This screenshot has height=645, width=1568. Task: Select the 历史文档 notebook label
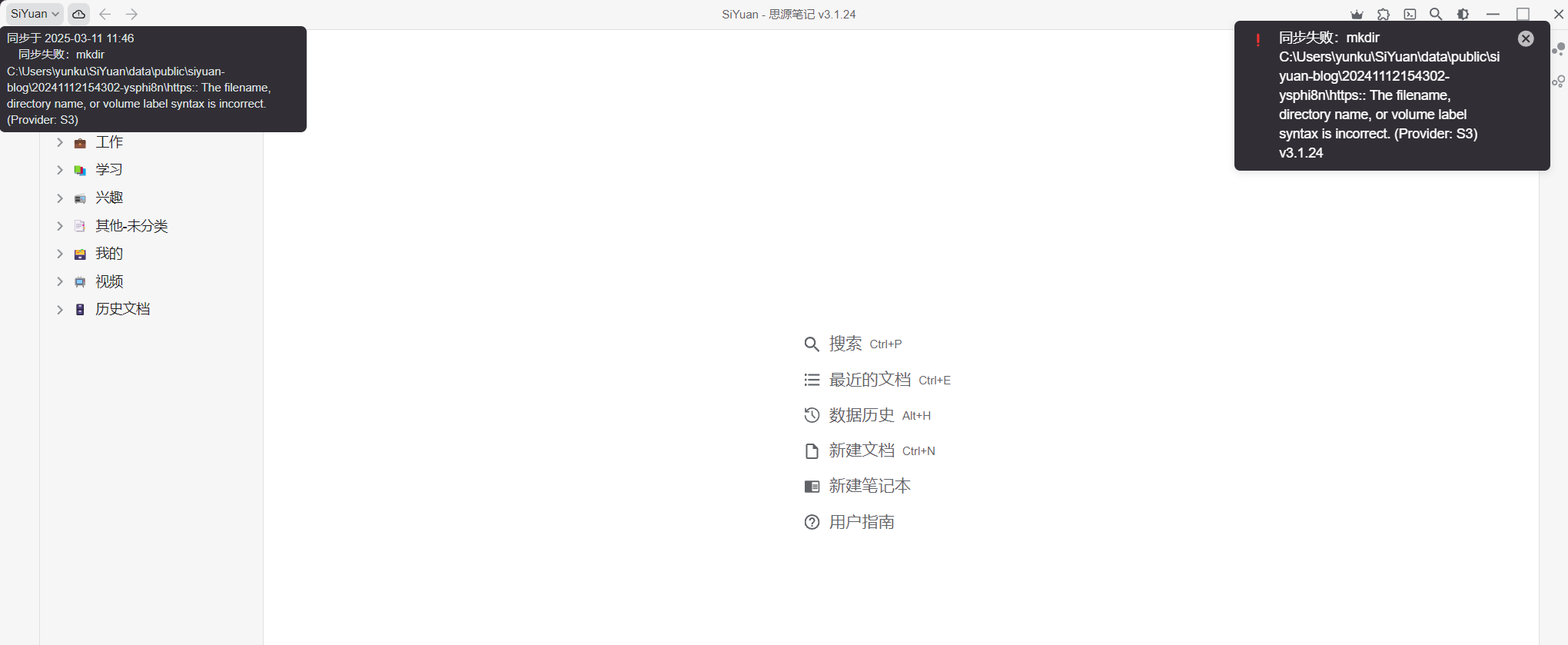pos(123,309)
